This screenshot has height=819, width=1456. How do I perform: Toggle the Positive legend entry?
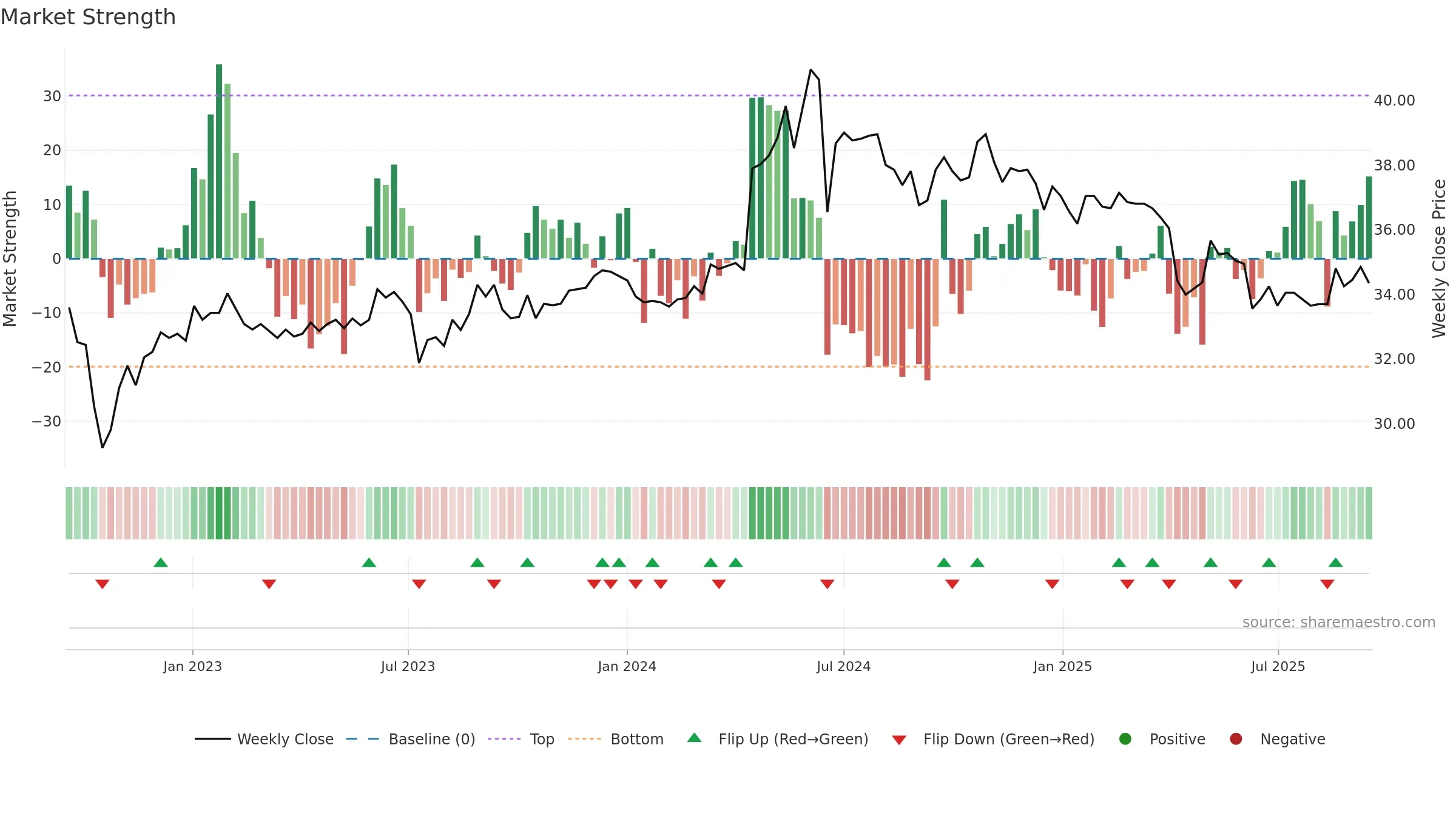1162,739
